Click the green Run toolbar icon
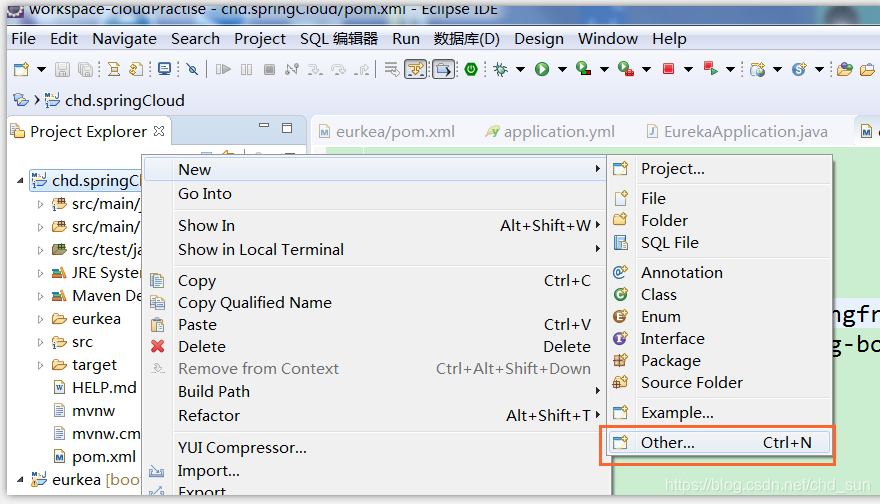 coord(542,69)
